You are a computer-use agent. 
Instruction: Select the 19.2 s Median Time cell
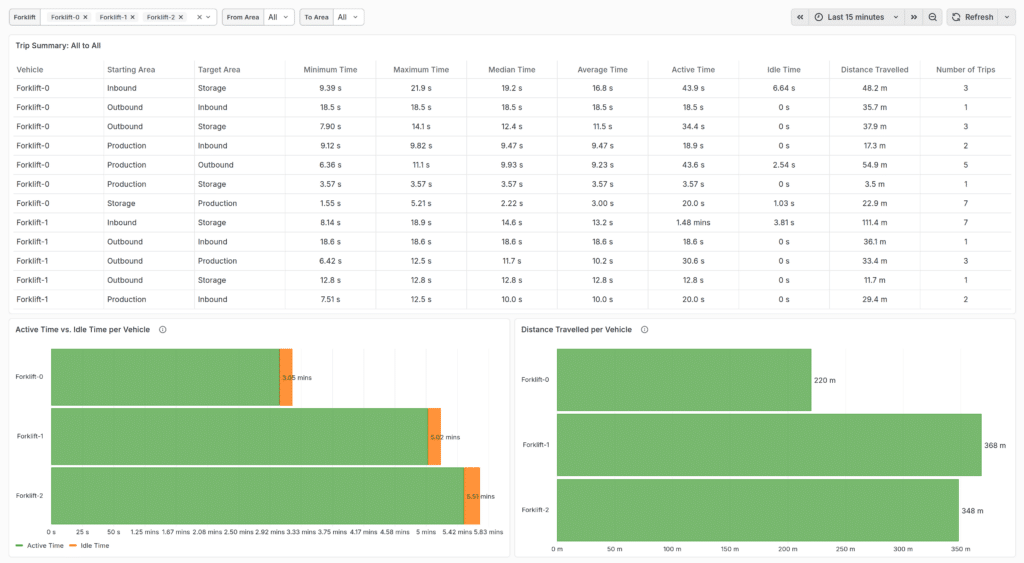[x=512, y=88]
